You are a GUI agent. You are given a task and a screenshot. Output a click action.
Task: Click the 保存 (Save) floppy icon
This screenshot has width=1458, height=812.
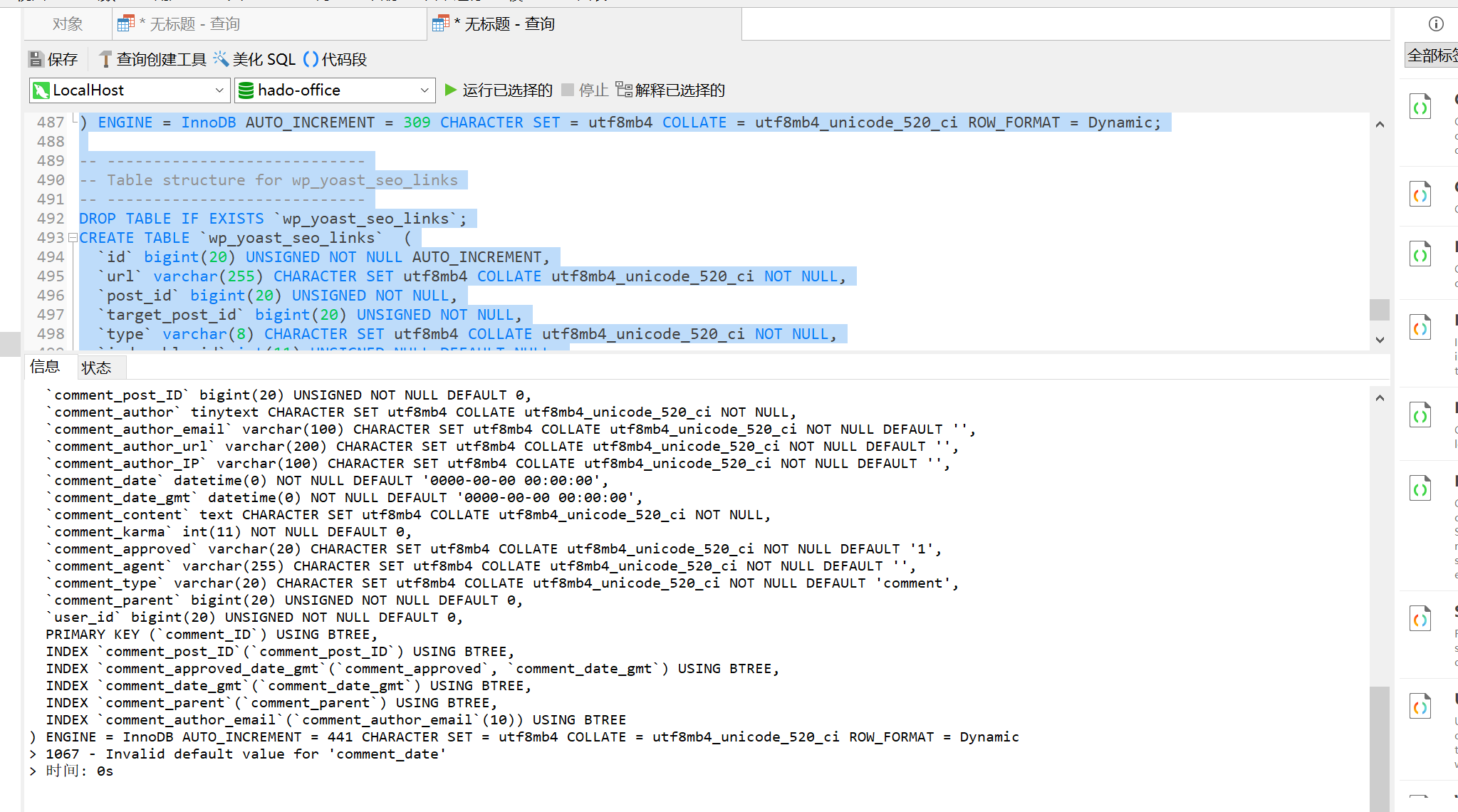point(36,58)
